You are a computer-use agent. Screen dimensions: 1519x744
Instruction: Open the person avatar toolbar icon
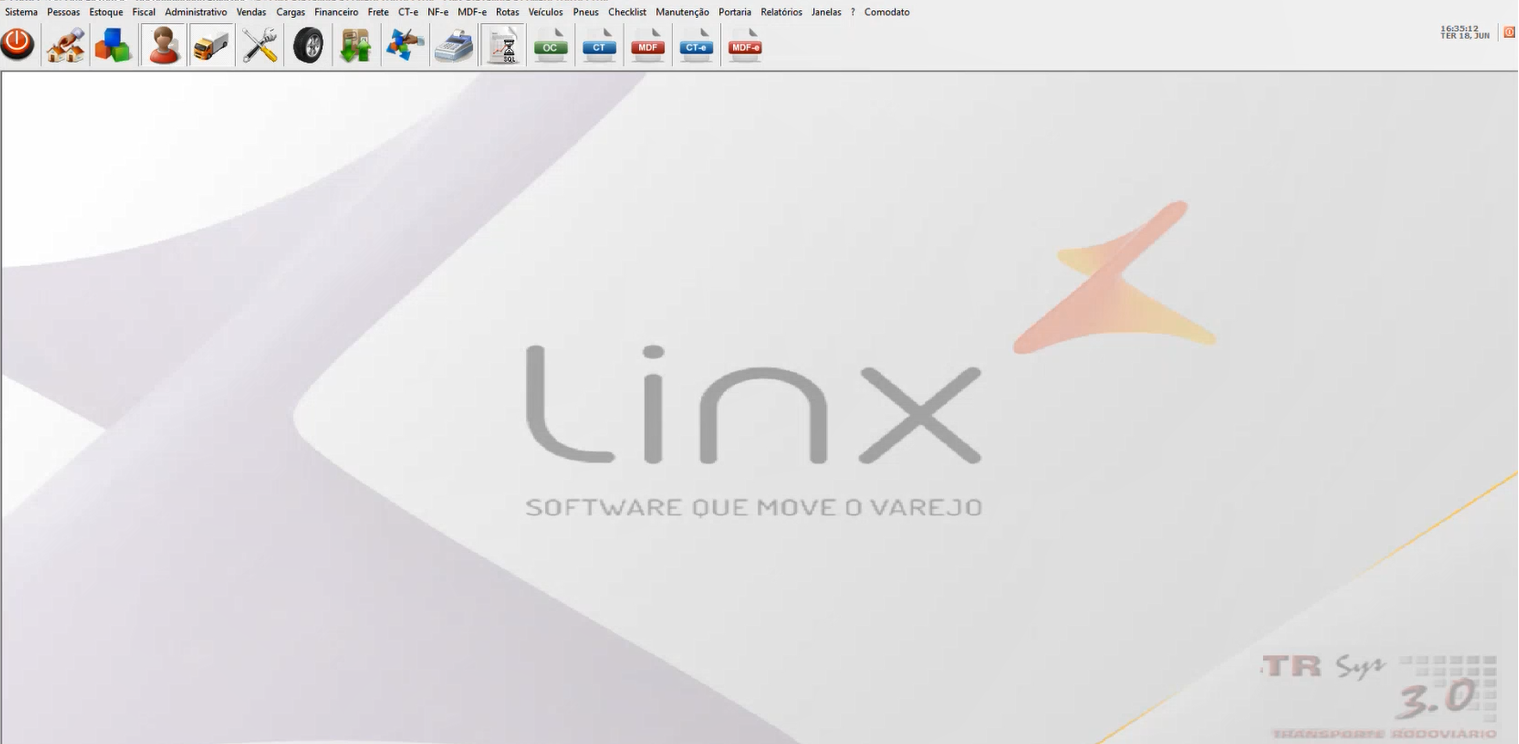[163, 46]
